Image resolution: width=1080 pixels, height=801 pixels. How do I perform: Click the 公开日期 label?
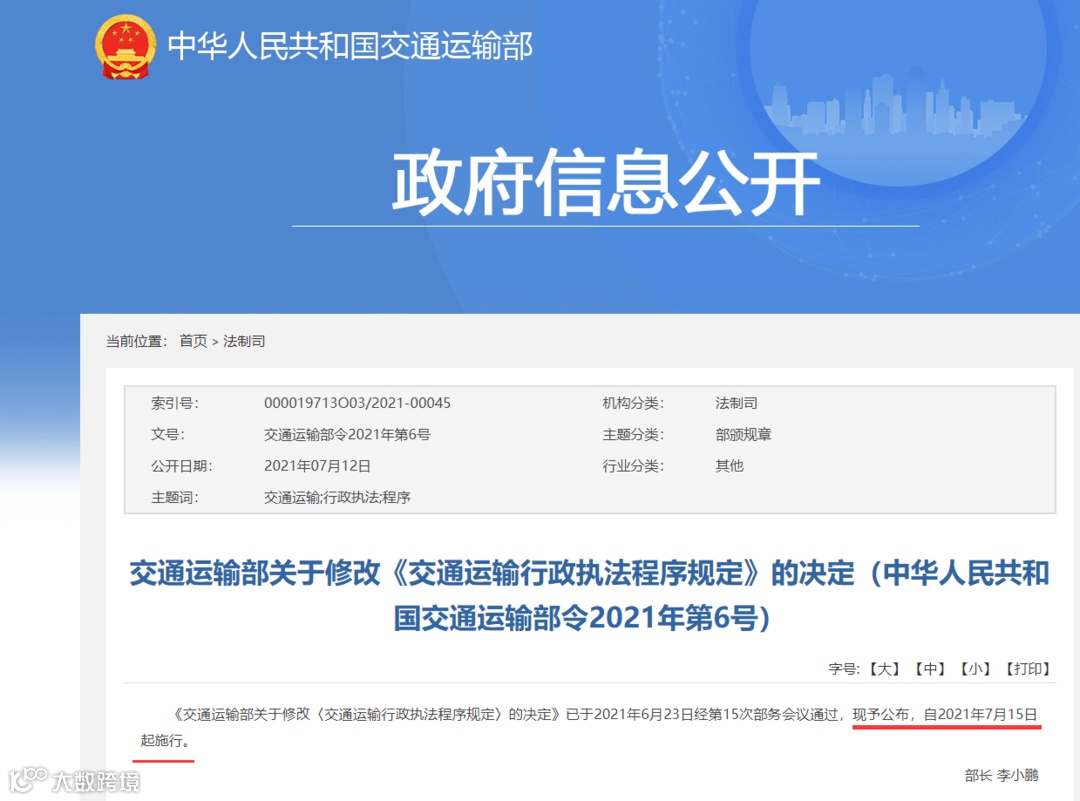tap(182, 466)
